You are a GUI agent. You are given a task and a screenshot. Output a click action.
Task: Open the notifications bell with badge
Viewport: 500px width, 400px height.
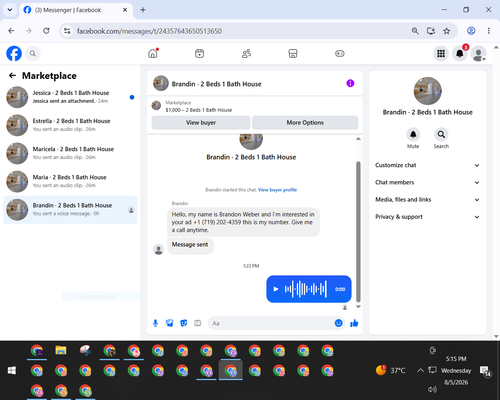pos(460,53)
